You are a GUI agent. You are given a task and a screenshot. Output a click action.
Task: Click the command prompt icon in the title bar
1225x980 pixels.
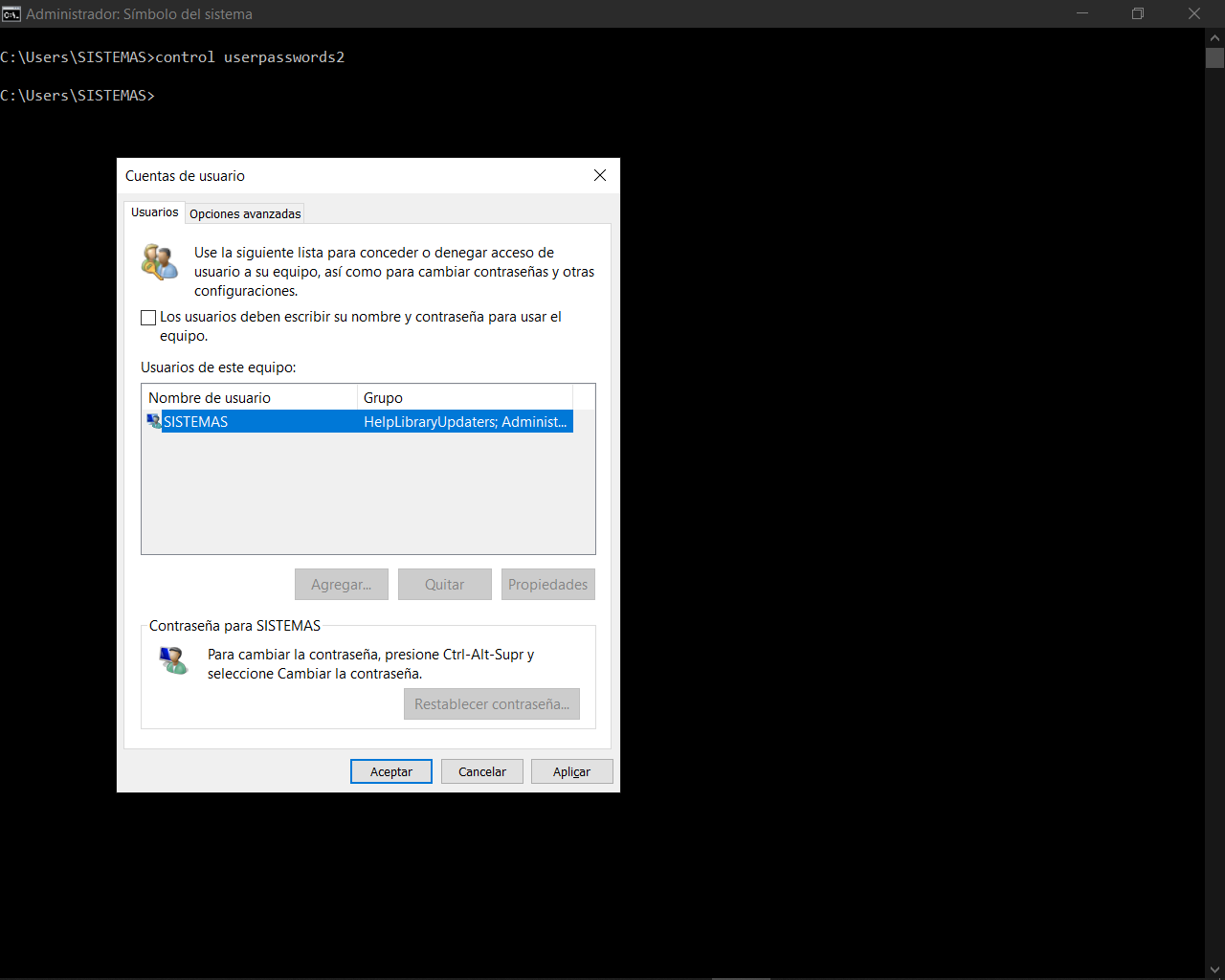pos(12,13)
